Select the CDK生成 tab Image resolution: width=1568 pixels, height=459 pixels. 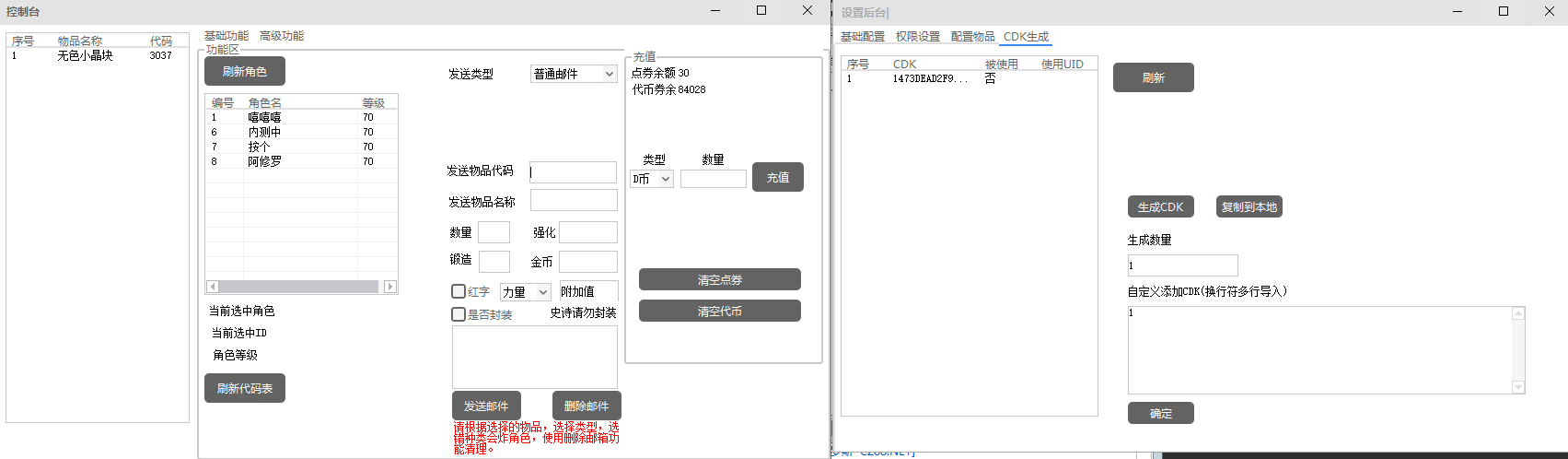point(1026,37)
